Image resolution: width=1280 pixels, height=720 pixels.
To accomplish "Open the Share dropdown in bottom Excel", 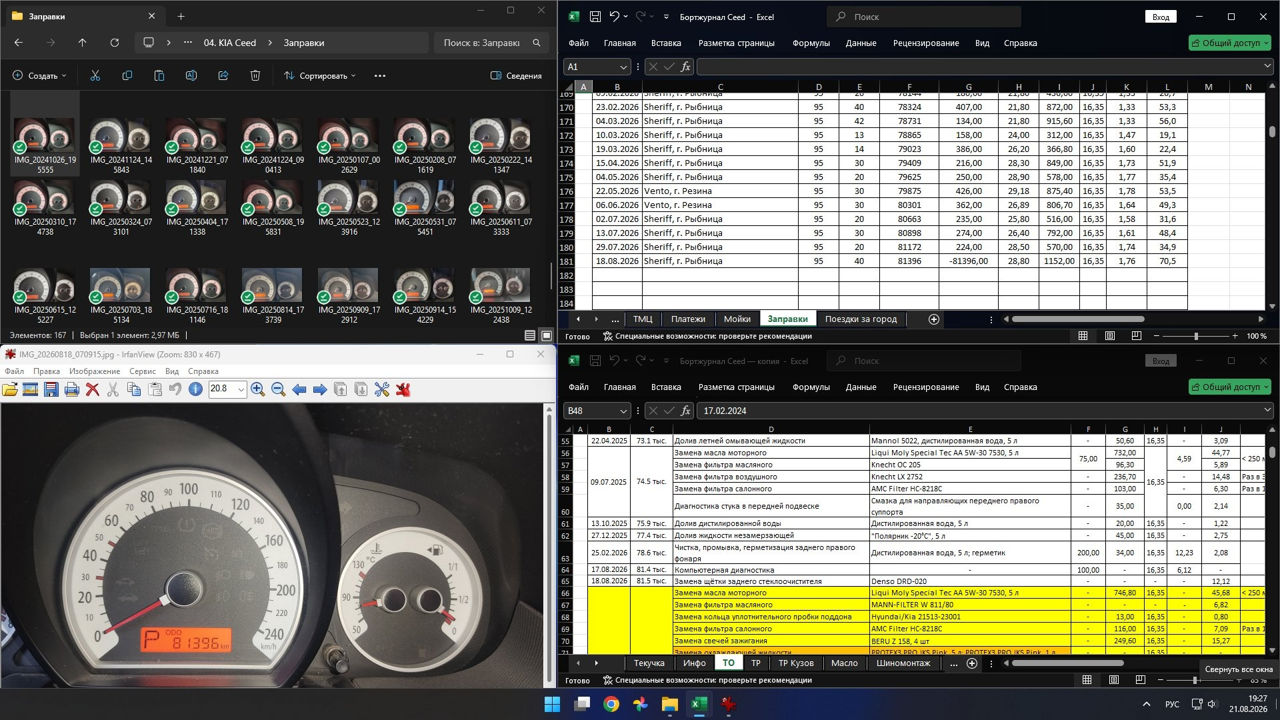I will point(1229,387).
